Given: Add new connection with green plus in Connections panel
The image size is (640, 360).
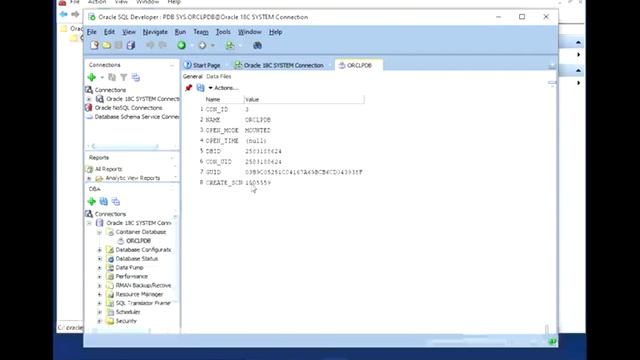Looking at the screenshot, I should pos(91,77).
